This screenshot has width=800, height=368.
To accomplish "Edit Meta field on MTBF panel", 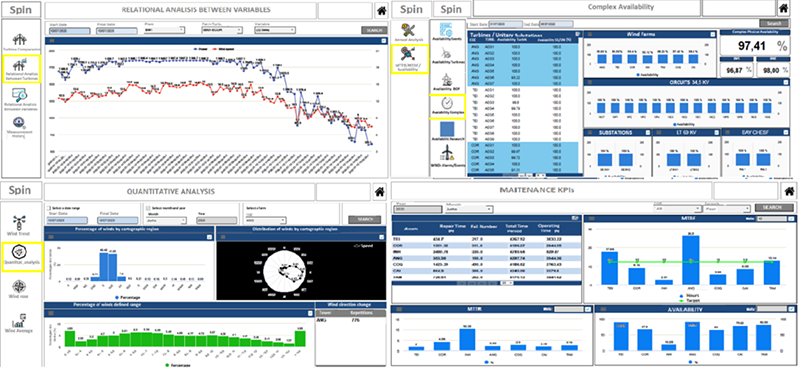I will pyautogui.click(x=771, y=218).
